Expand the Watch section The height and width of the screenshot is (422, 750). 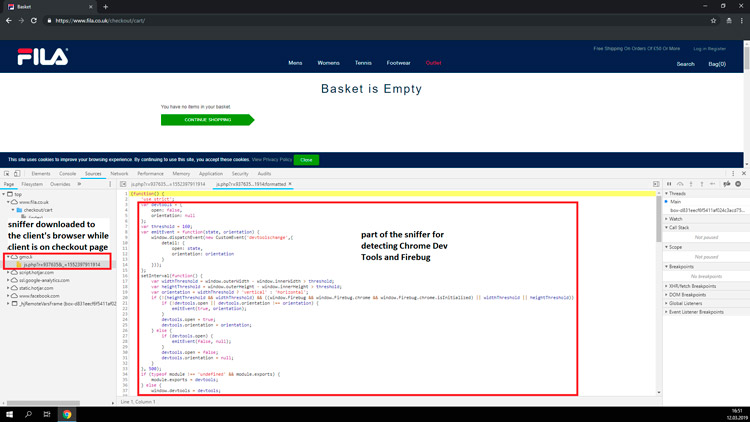[x=677, y=218]
